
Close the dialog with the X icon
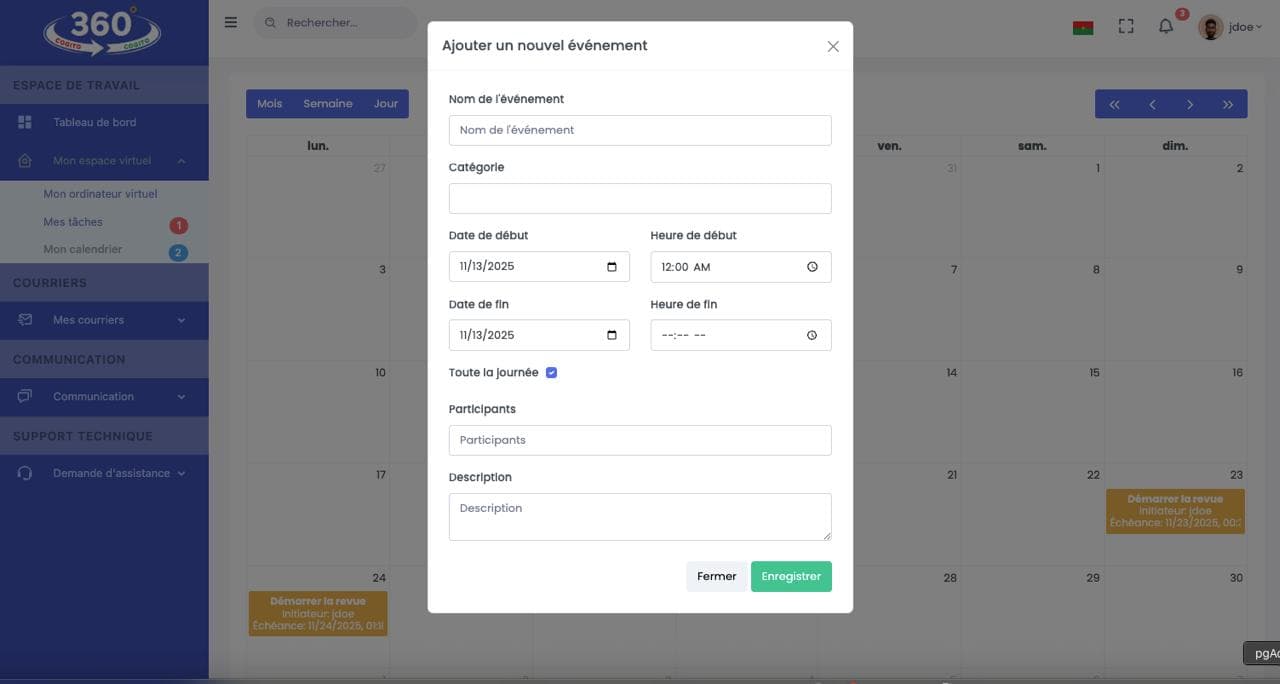(833, 46)
